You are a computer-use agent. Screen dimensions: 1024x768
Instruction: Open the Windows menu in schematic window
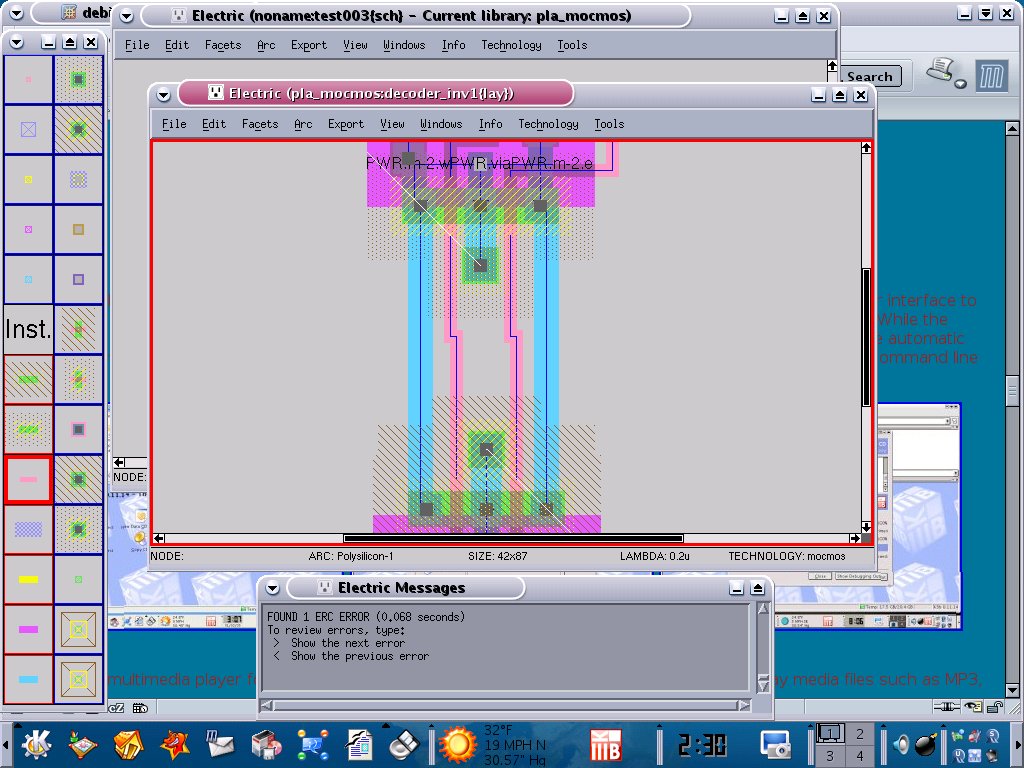click(404, 45)
